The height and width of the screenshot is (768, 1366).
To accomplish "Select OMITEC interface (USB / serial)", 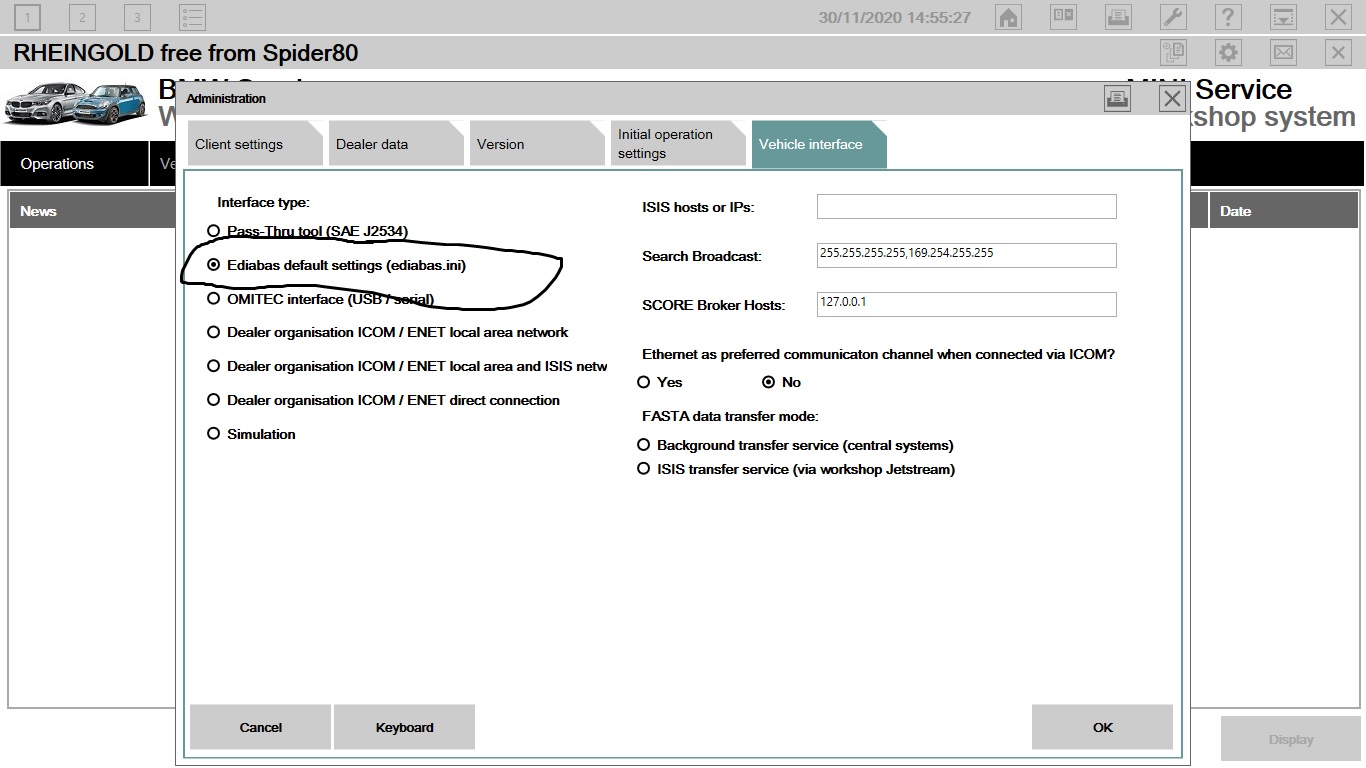I will [321, 298].
